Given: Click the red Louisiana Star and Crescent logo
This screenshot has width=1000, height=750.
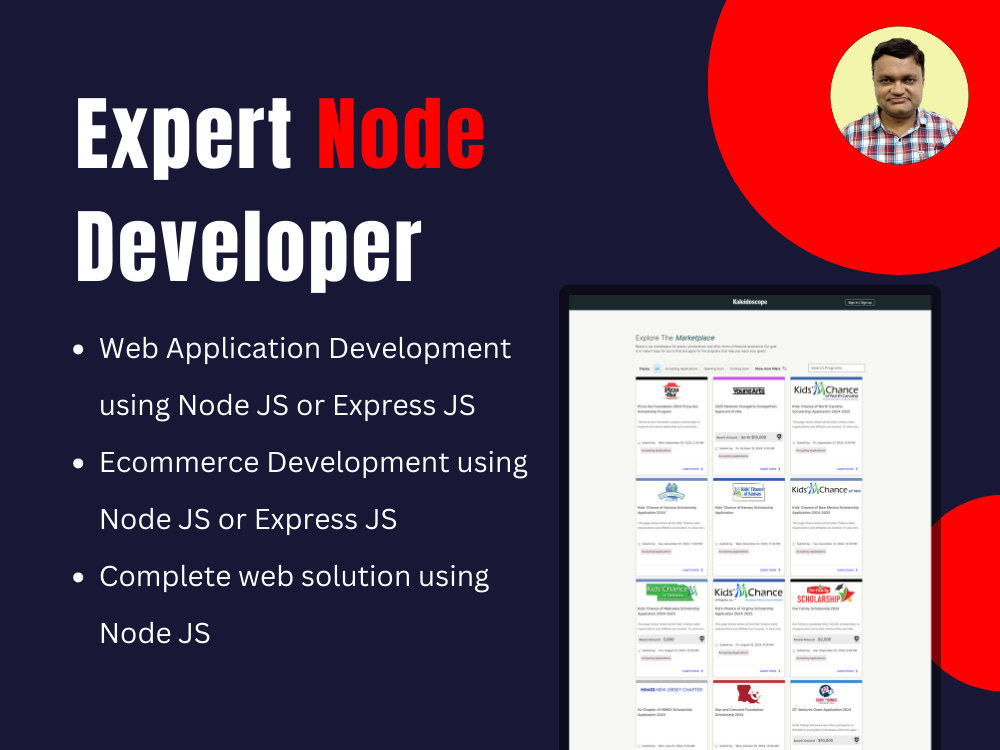Looking at the screenshot, I should (749, 694).
